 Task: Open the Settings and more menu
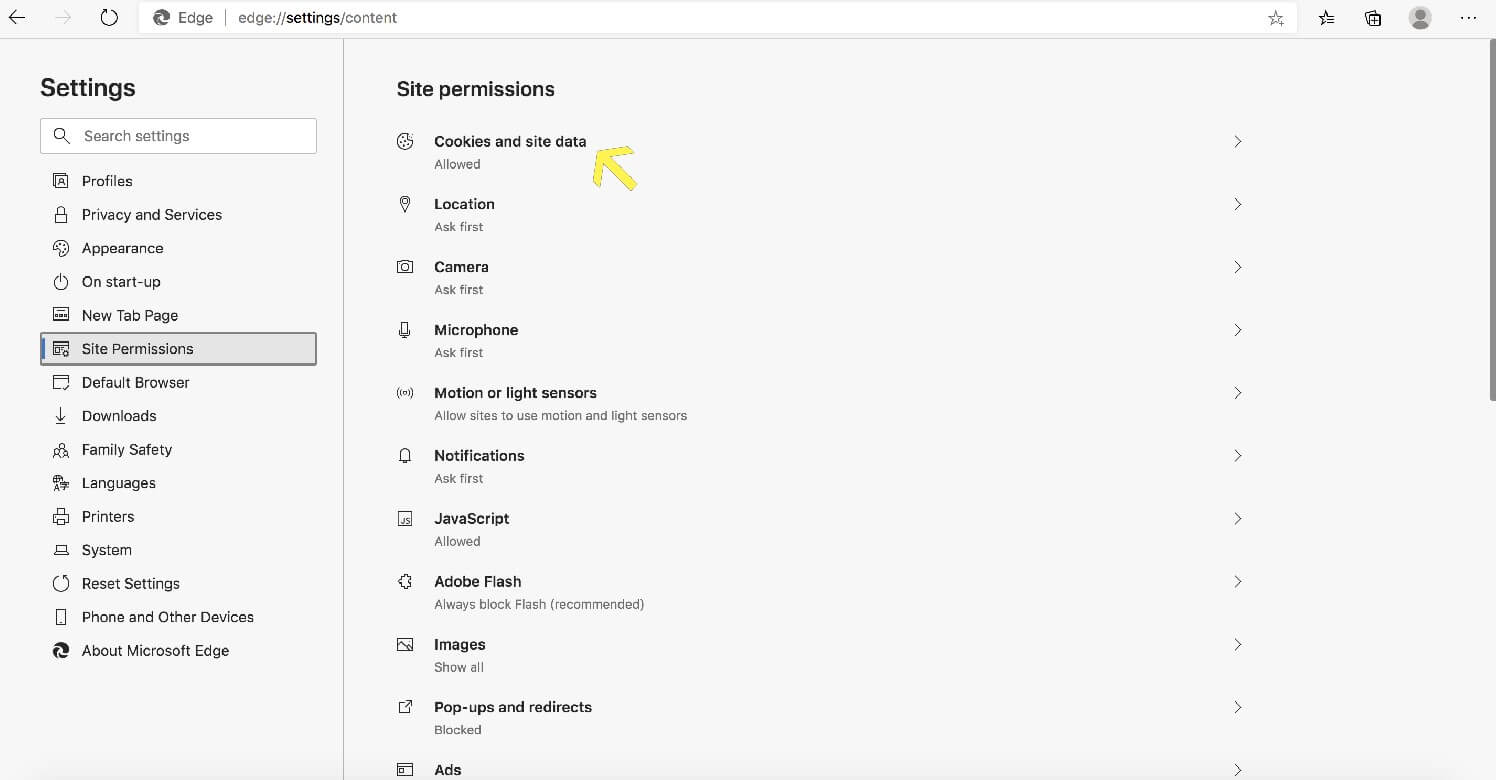pos(1468,18)
